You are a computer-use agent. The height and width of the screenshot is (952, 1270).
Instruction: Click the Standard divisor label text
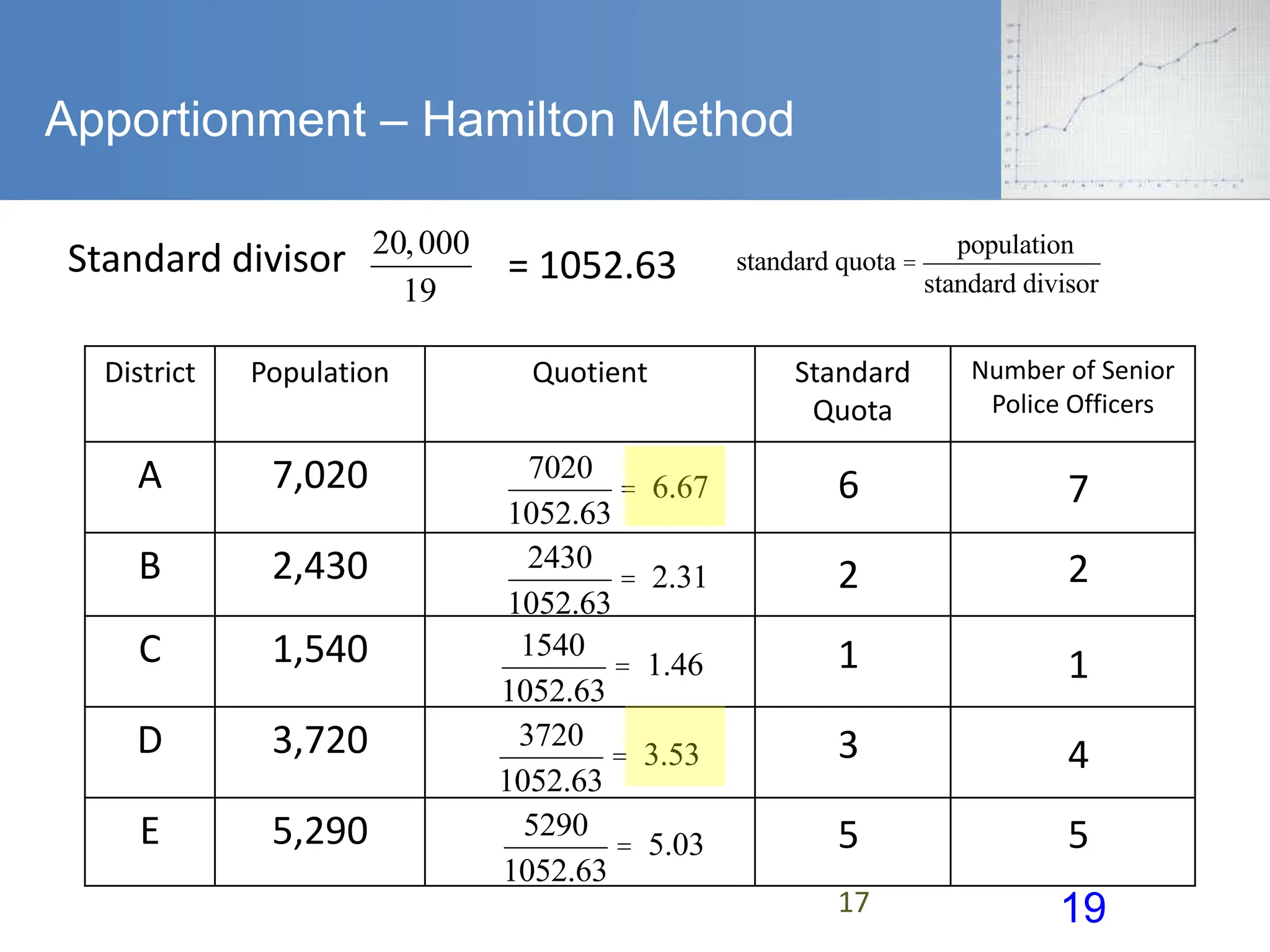click(206, 258)
